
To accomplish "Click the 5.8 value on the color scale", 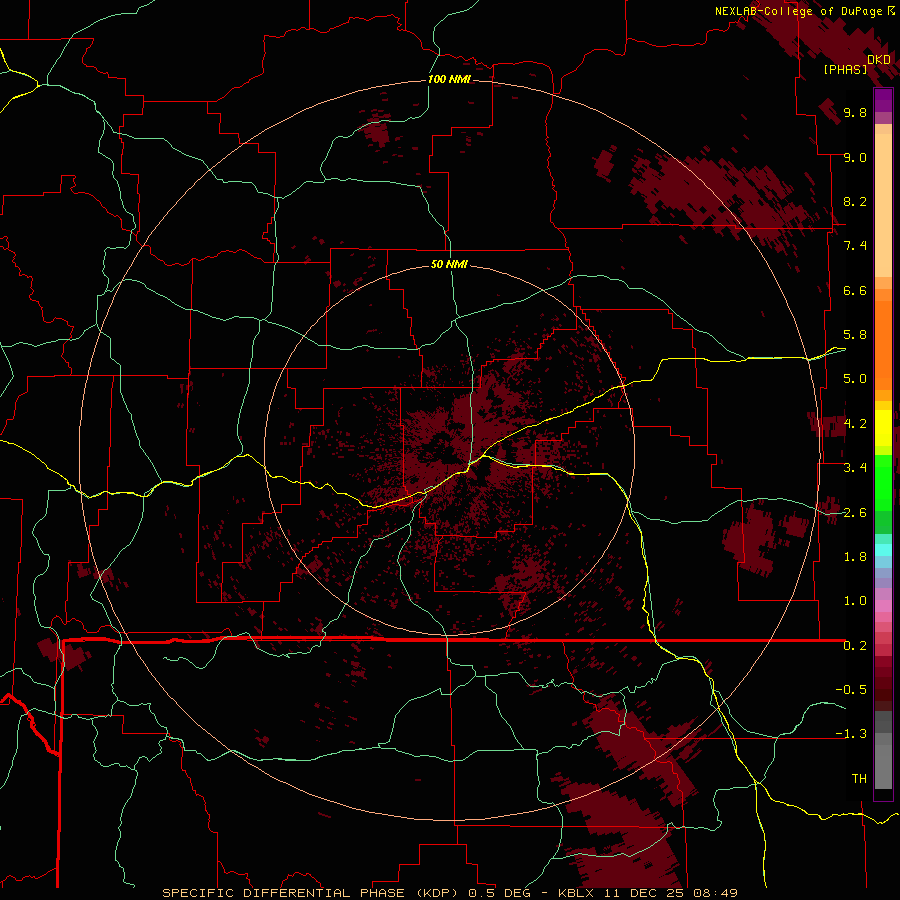I will pyautogui.click(x=855, y=335).
